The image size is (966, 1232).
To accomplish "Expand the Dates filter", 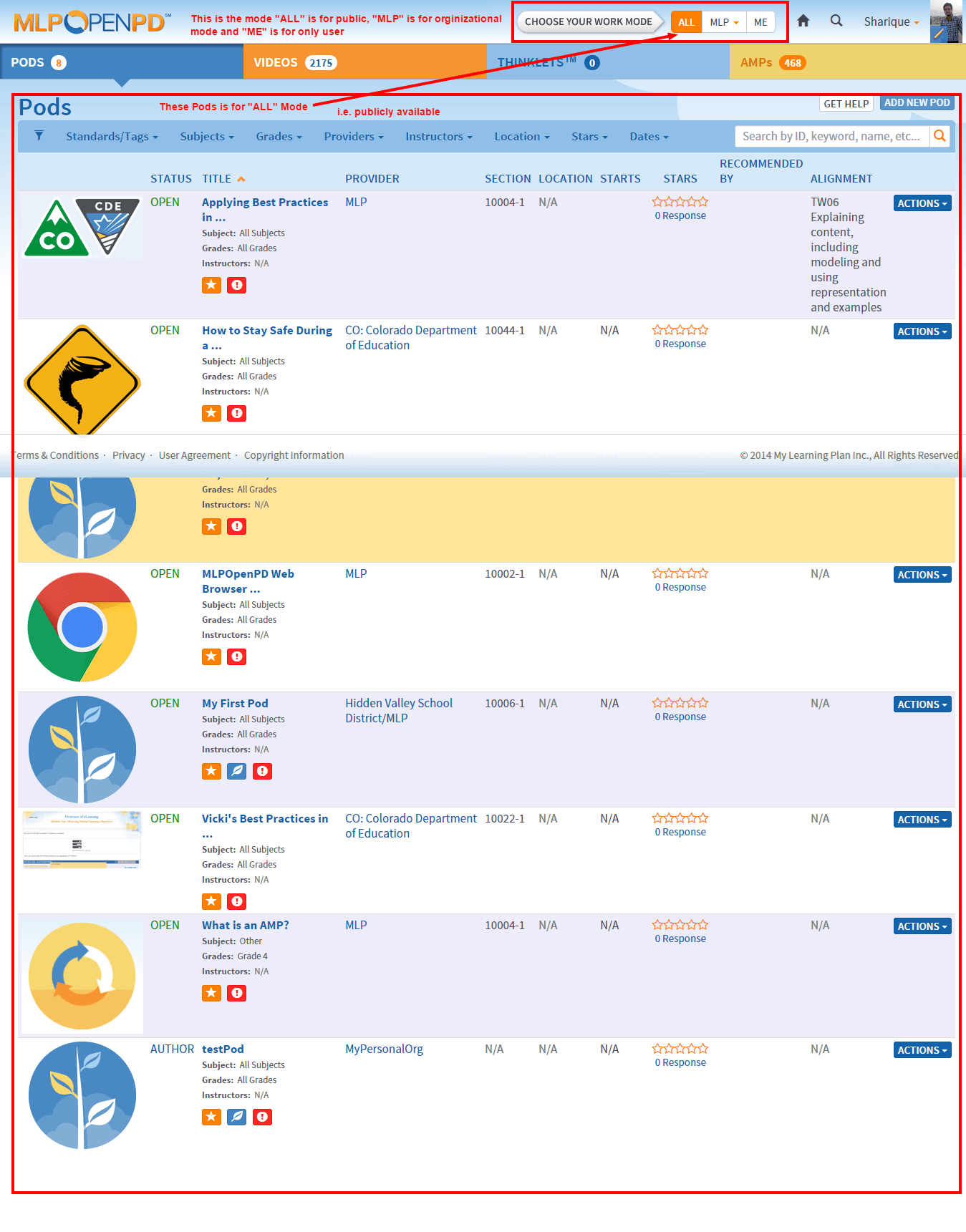I will point(649,137).
